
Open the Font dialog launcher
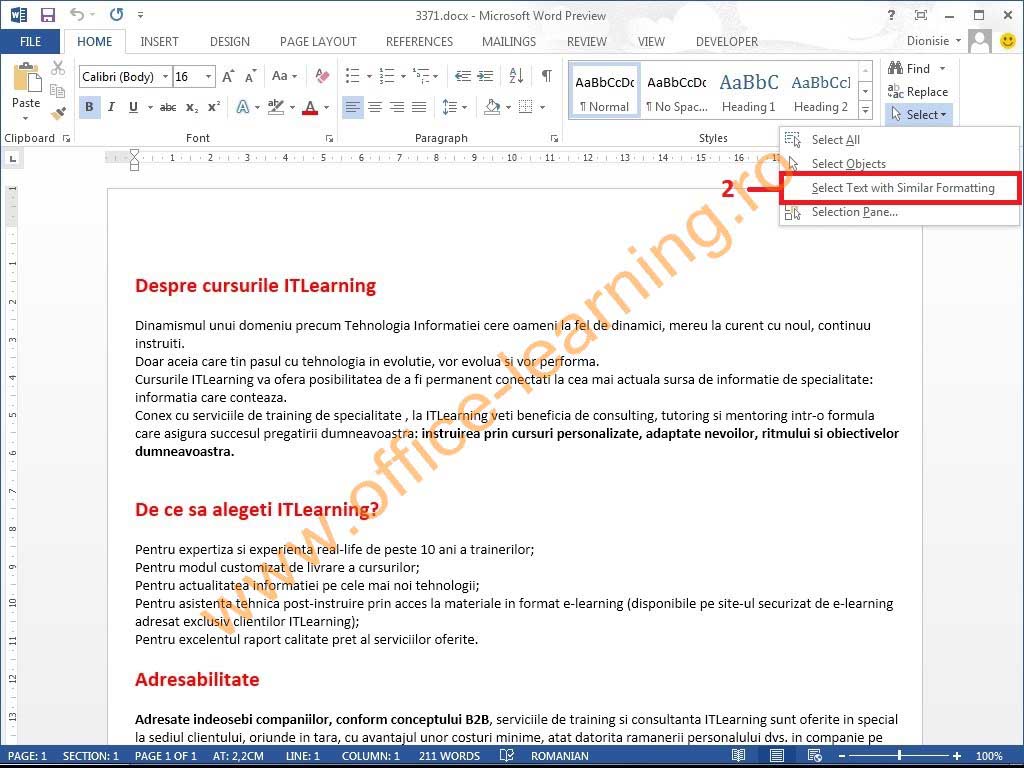click(x=329, y=138)
